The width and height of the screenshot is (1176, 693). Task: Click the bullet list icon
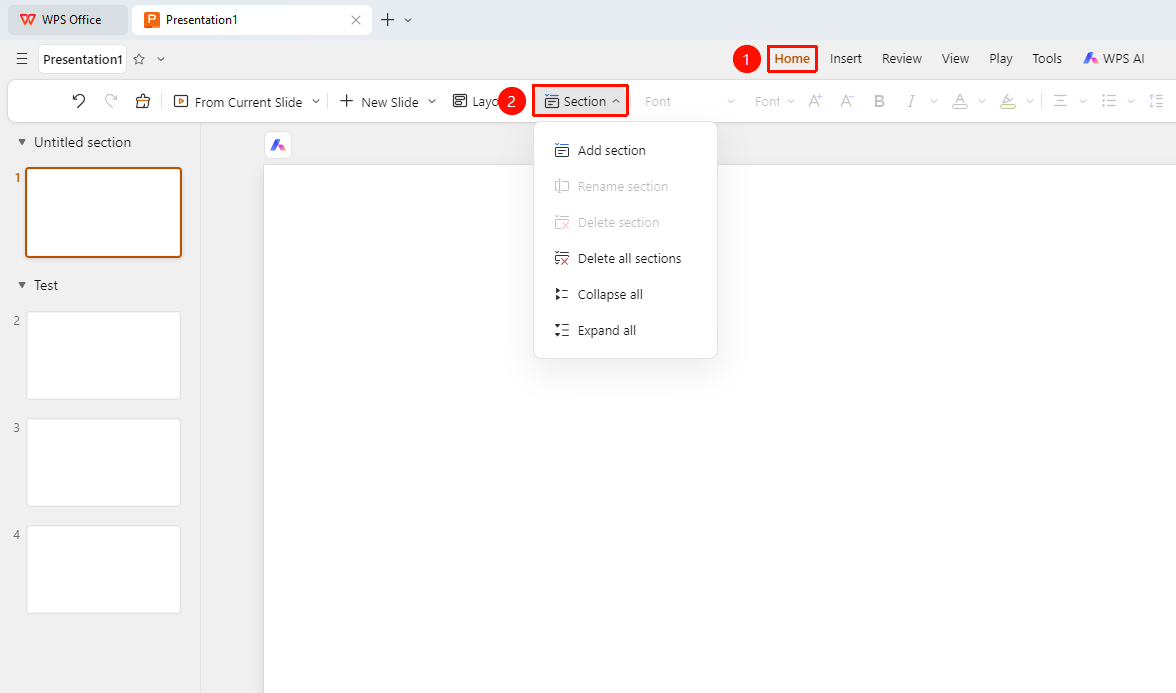click(1109, 101)
